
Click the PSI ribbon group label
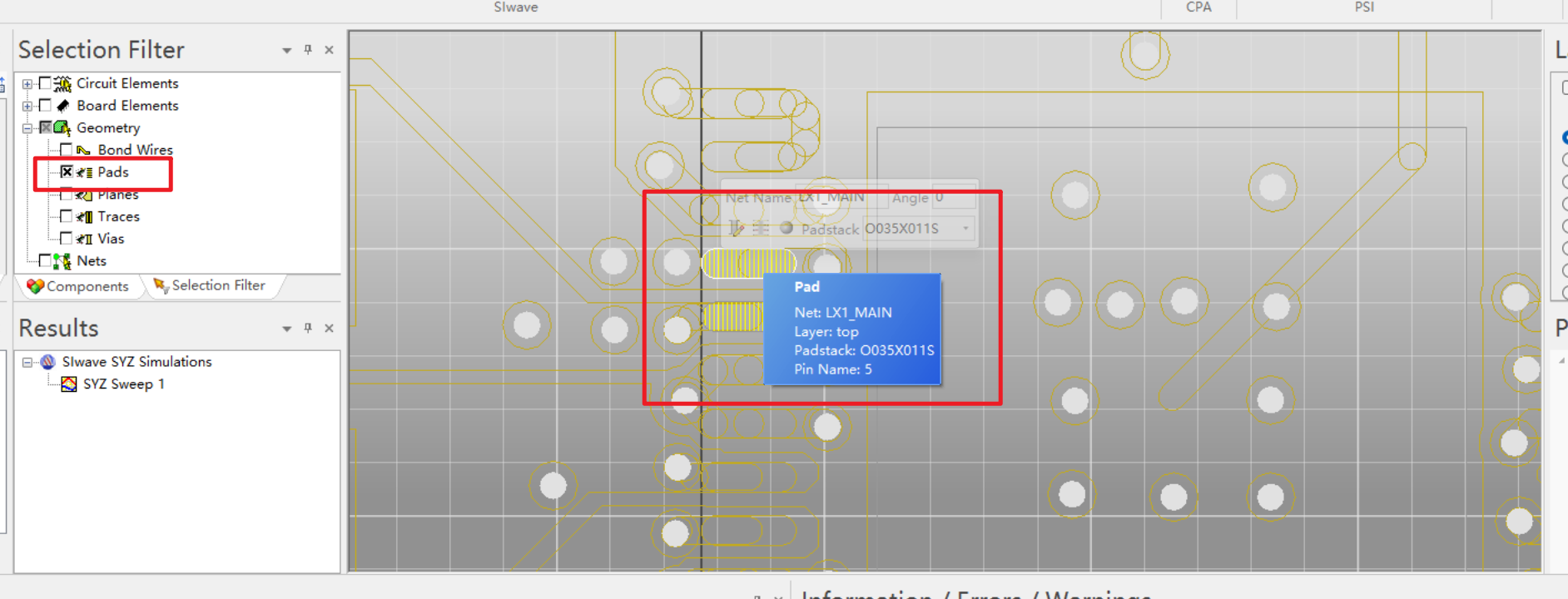(1364, 7)
